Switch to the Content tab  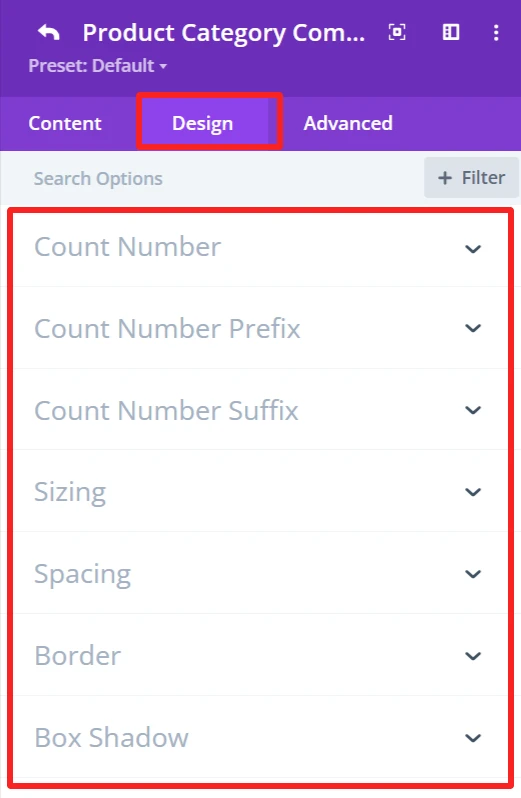click(x=65, y=123)
